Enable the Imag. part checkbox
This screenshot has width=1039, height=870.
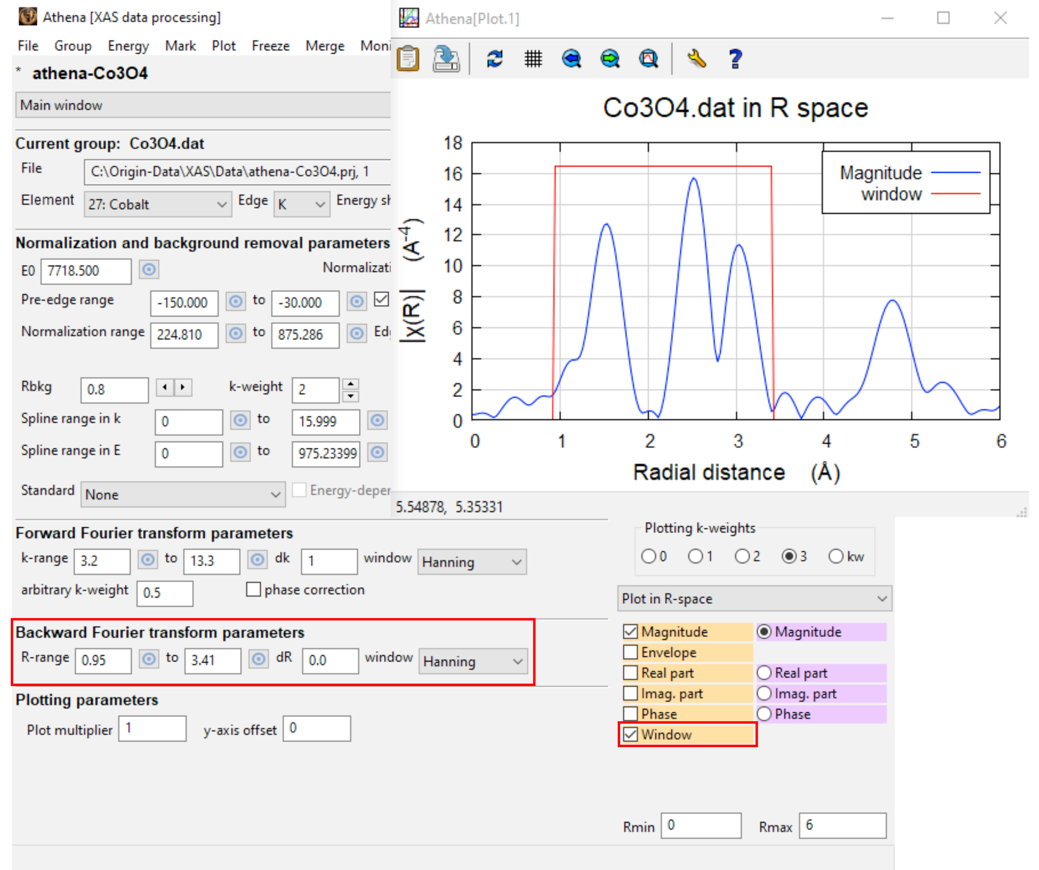tap(630, 694)
